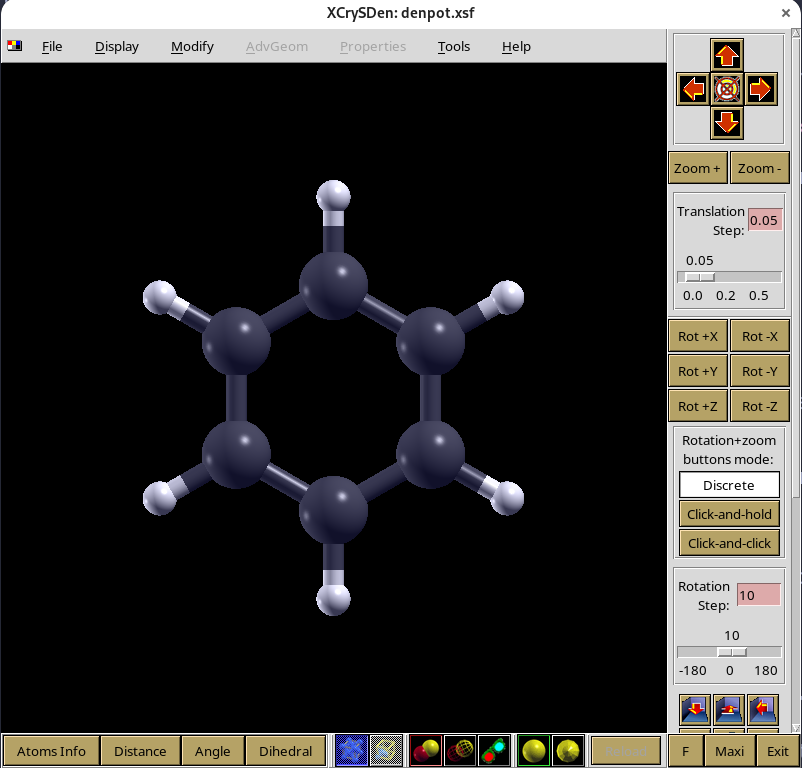This screenshot has width=802, height=768.
Task: Toggle the blue crystal cell display icon
Action: [352, 750]
